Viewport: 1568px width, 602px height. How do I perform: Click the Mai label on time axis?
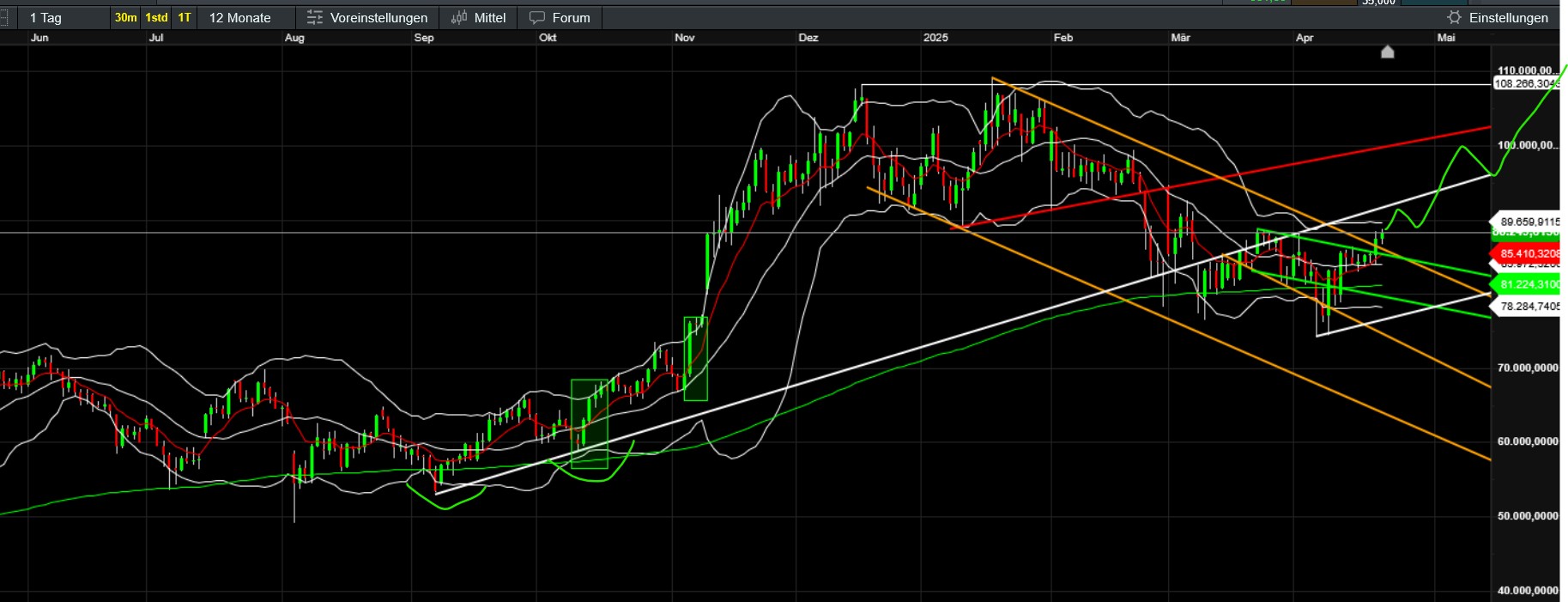1446,38
